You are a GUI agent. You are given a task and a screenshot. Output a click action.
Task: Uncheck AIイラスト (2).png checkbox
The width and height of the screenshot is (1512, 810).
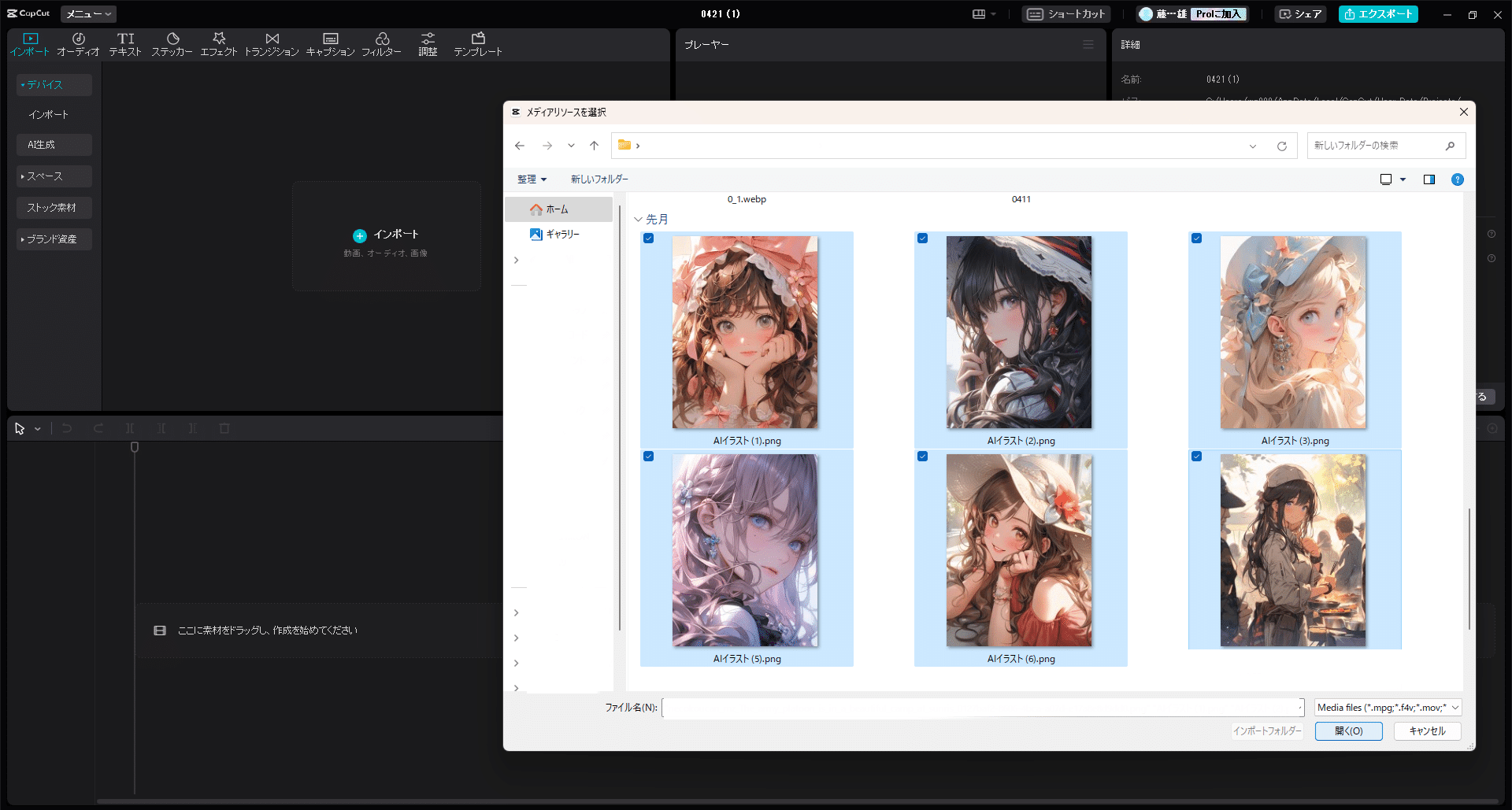[x=923, y=239]
